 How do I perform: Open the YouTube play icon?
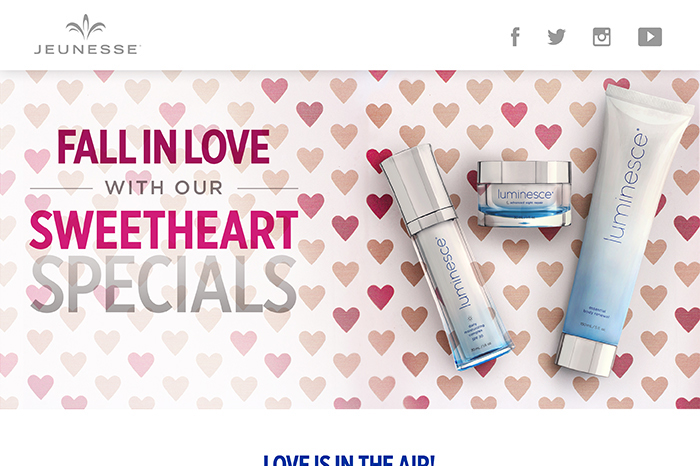click(x=650, y=37)
